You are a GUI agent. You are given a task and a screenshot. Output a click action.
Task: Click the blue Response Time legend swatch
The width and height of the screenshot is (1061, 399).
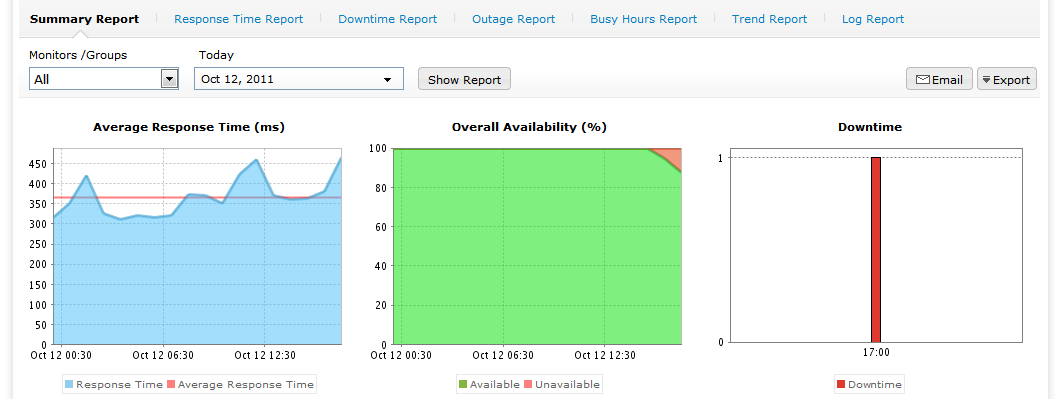click(x=69, y=384)
